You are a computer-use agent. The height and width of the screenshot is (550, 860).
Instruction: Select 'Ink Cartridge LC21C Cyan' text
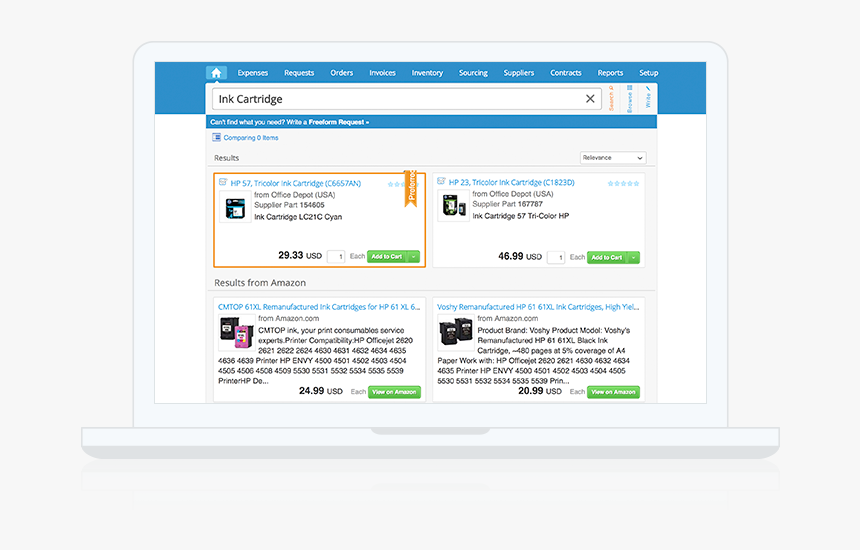point(298,217)
